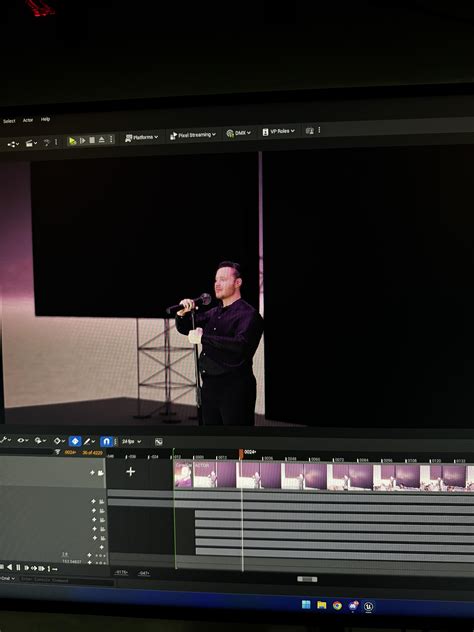Open File Explorer from the taskbar

click(321, 605)
